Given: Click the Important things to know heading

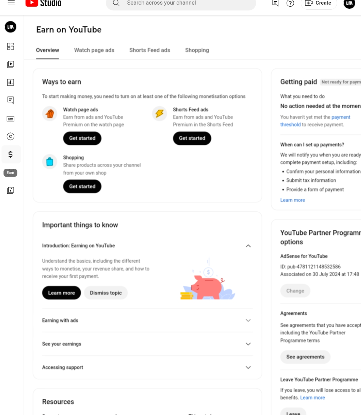Looking at the screenshot, I should point(80,225).
